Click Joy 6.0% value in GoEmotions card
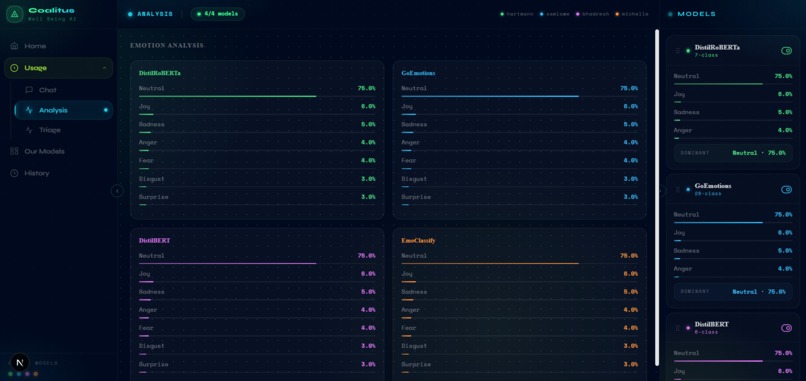 630,106
